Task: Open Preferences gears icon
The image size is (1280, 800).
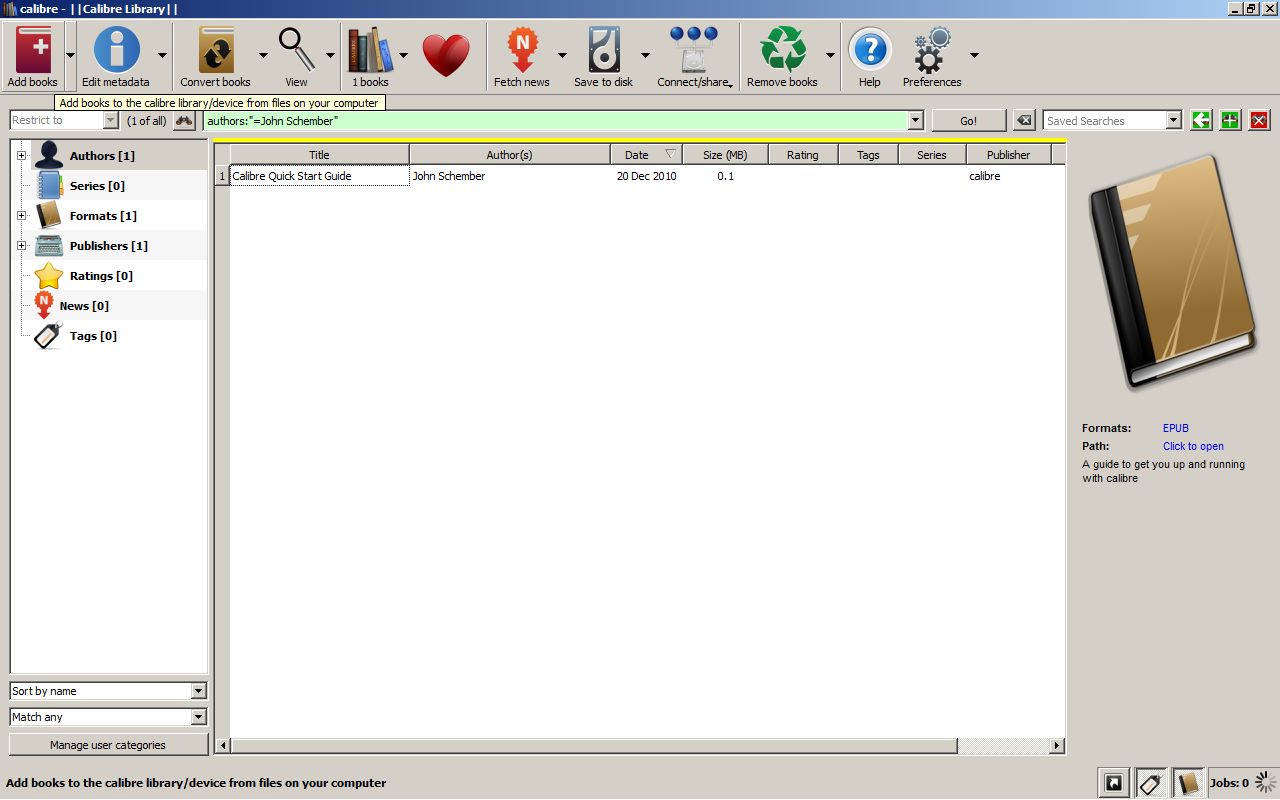Action: pos(932,52)
